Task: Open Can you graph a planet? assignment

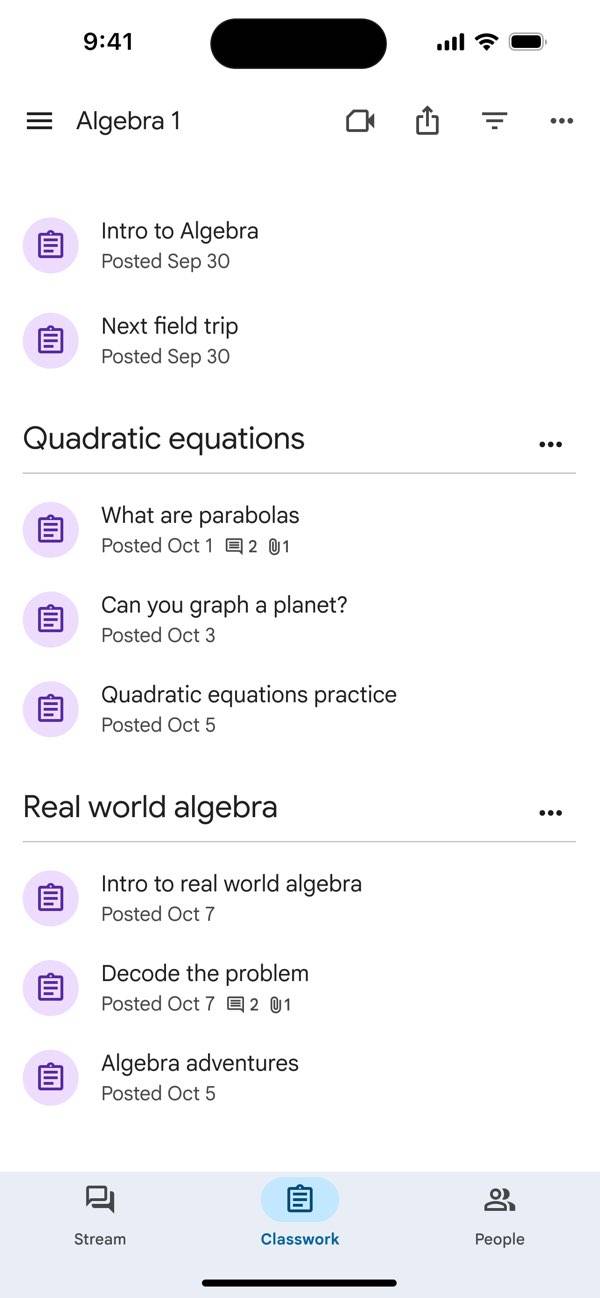Action: [224, 618]
